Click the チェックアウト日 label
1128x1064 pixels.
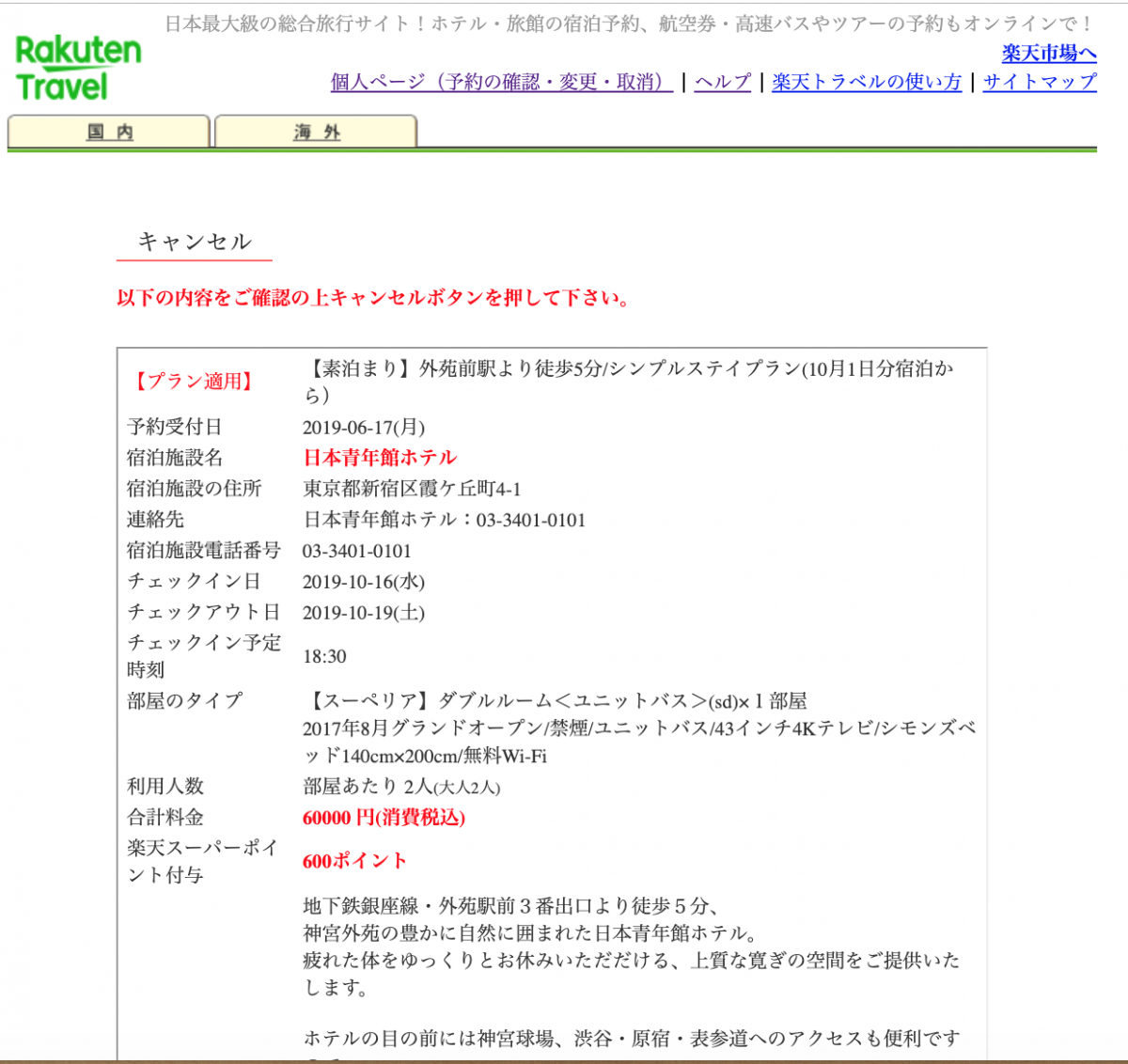point(204,613)
